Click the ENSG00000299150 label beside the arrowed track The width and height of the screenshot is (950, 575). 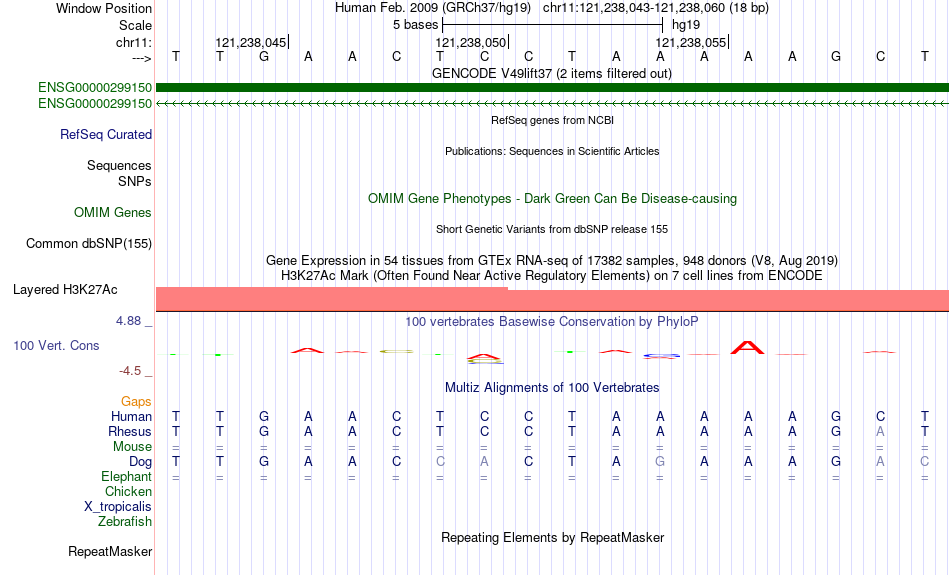(95, 104)
